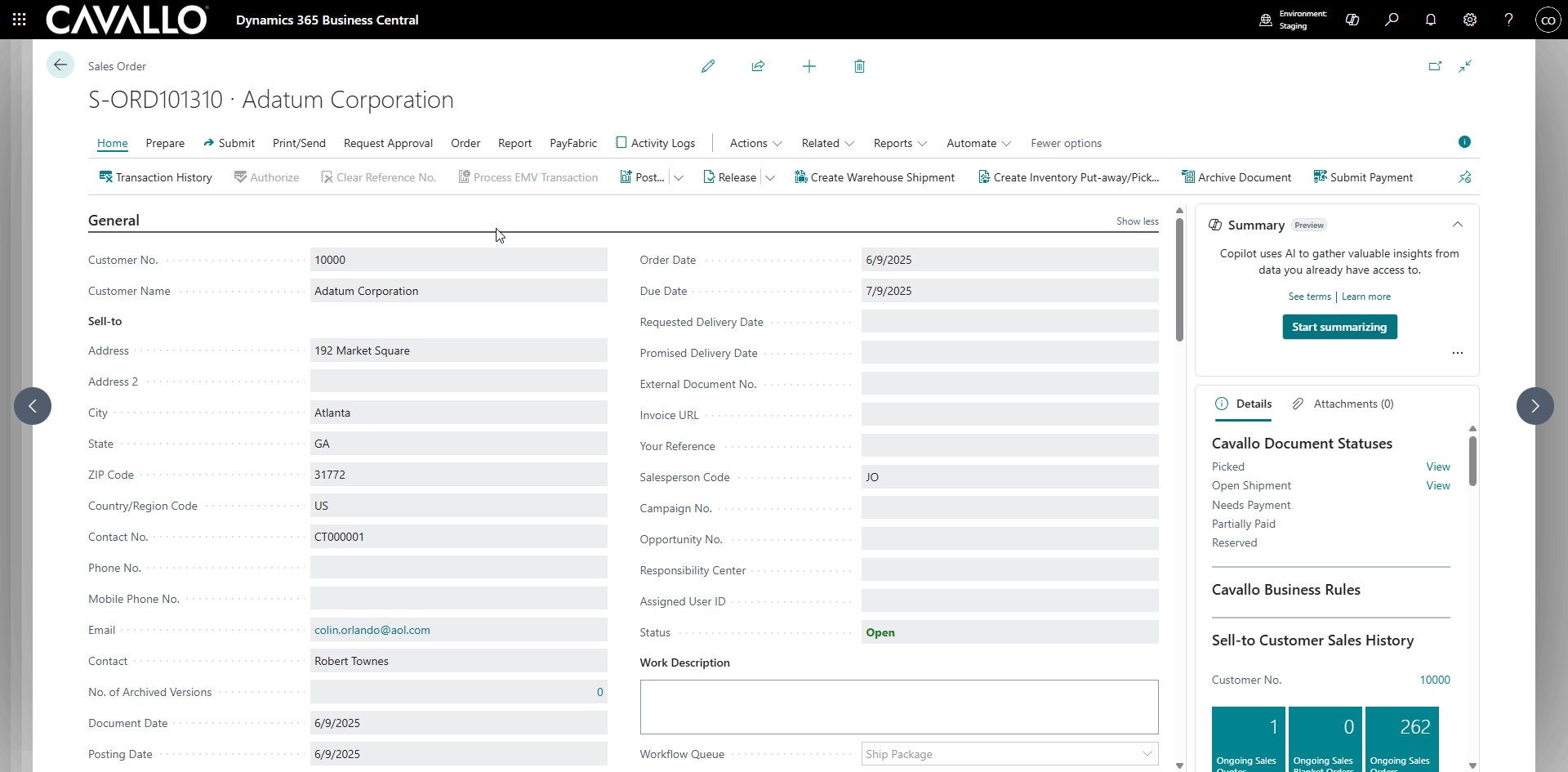Open the See terms link
This screenshot has width=1568, height=772.
click(1310, 297)
